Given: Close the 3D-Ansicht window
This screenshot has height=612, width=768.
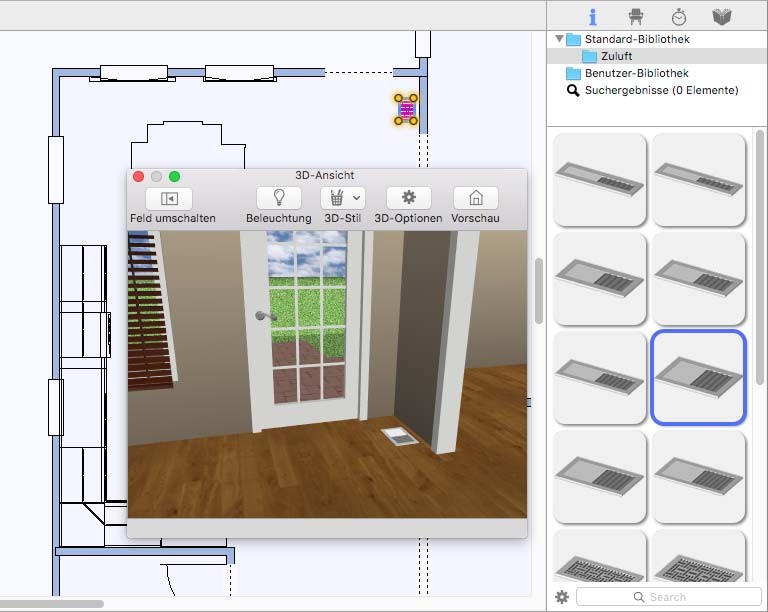Looking at the screenshot, I should click(x=139, y=176).
